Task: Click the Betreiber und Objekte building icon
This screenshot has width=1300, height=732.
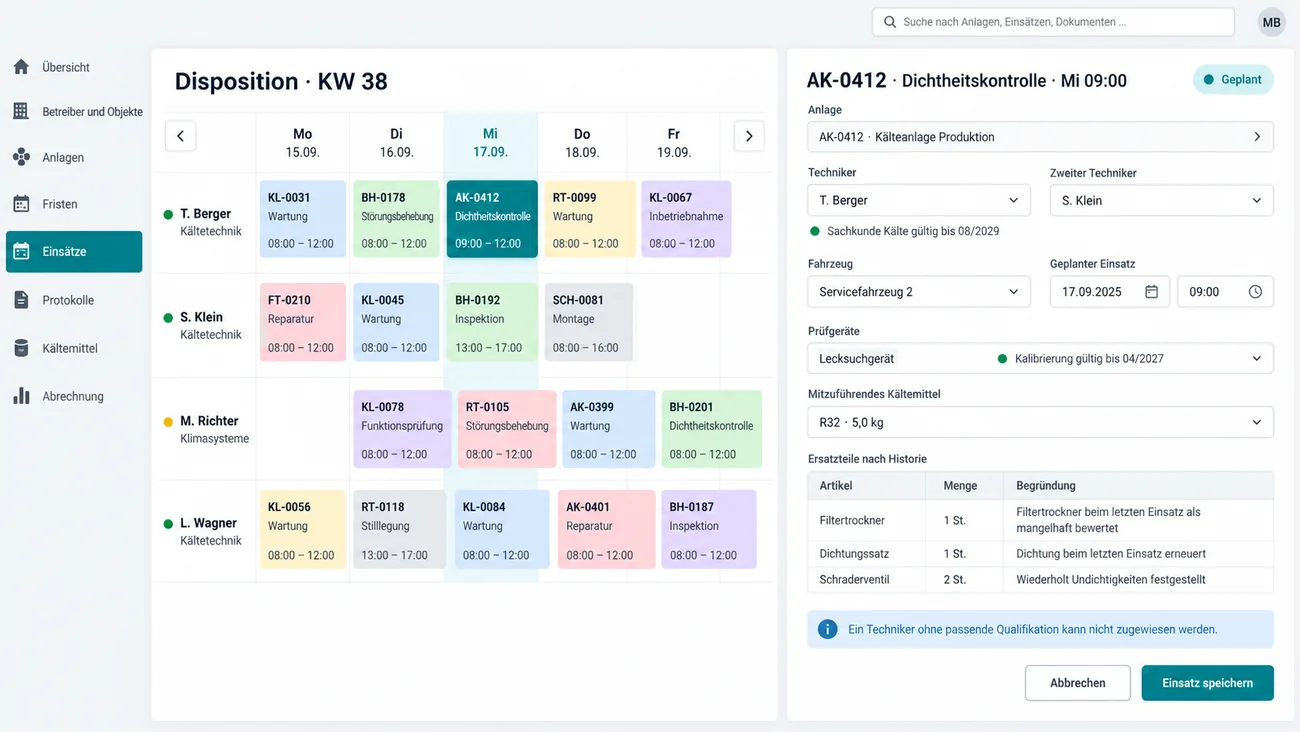Action: (x=21, y=111)
